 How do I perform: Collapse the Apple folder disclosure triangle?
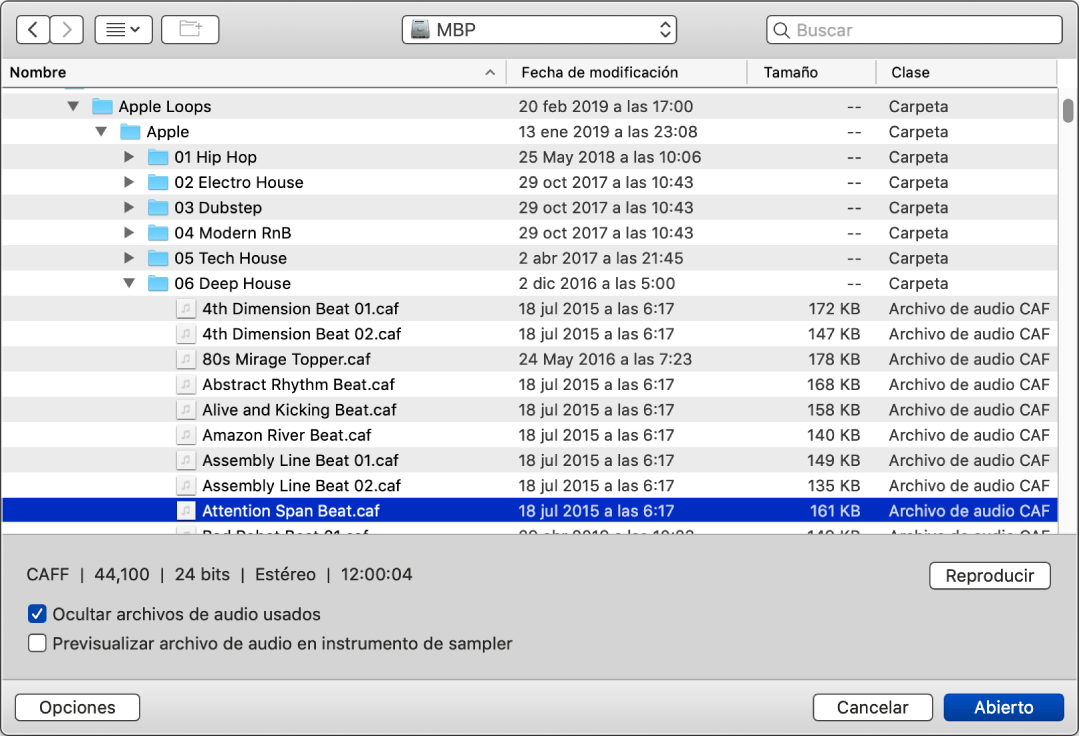[x=100, y=131]
